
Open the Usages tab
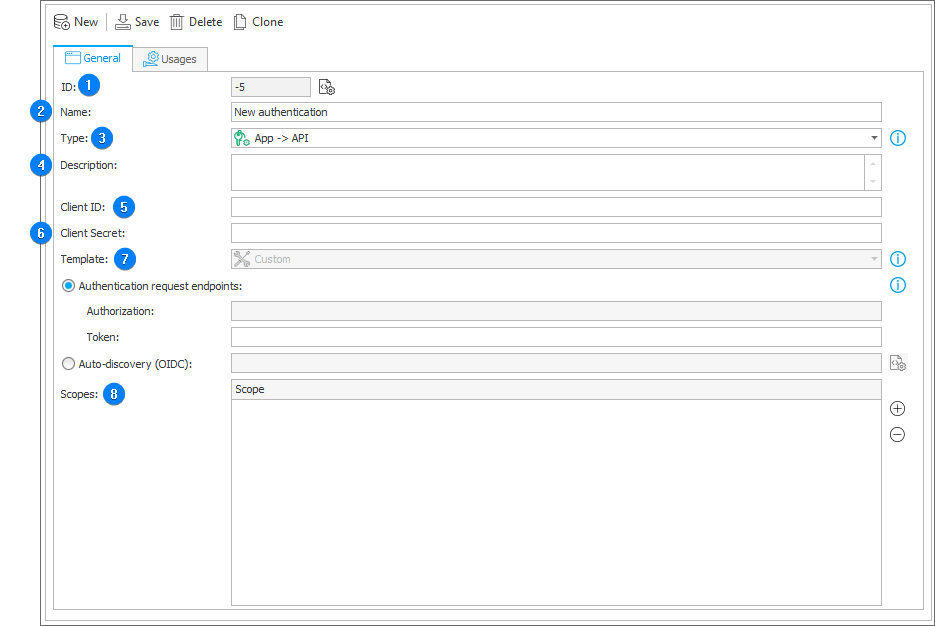(170, 59)
